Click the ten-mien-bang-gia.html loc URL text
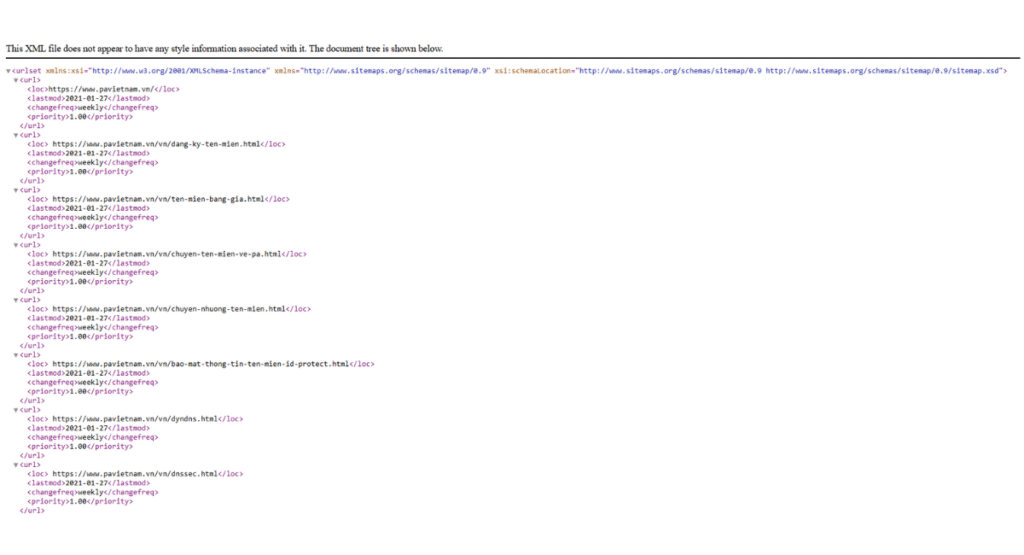This screenshot has height=555, width=1024. [159, 199]
